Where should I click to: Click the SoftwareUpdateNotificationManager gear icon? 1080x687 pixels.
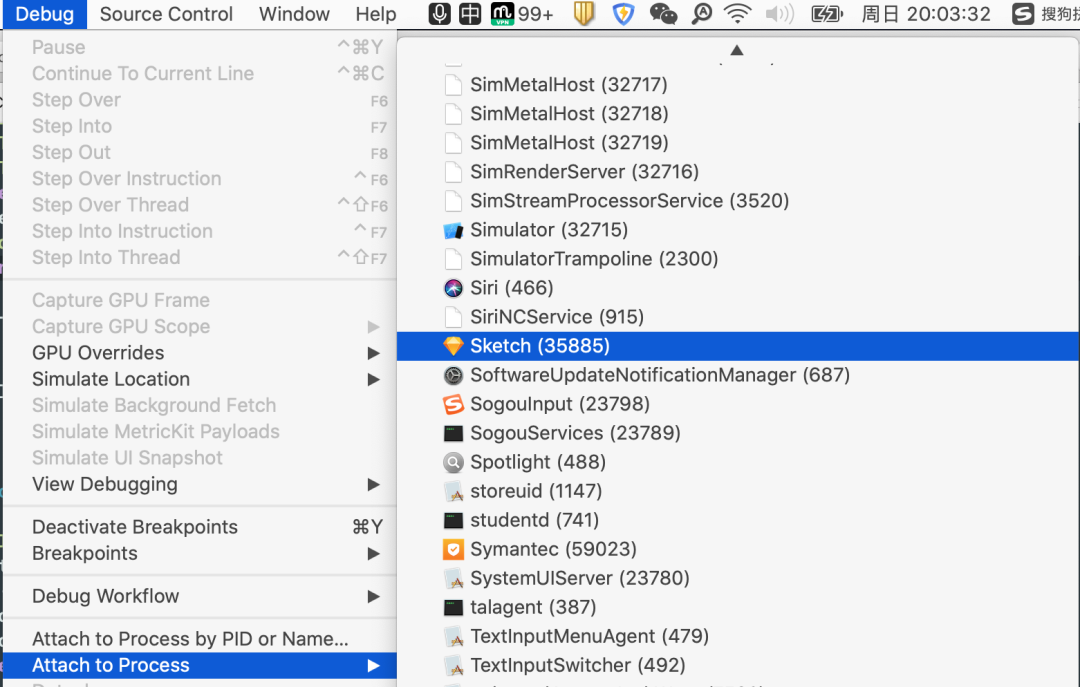[x=453, y=375]
